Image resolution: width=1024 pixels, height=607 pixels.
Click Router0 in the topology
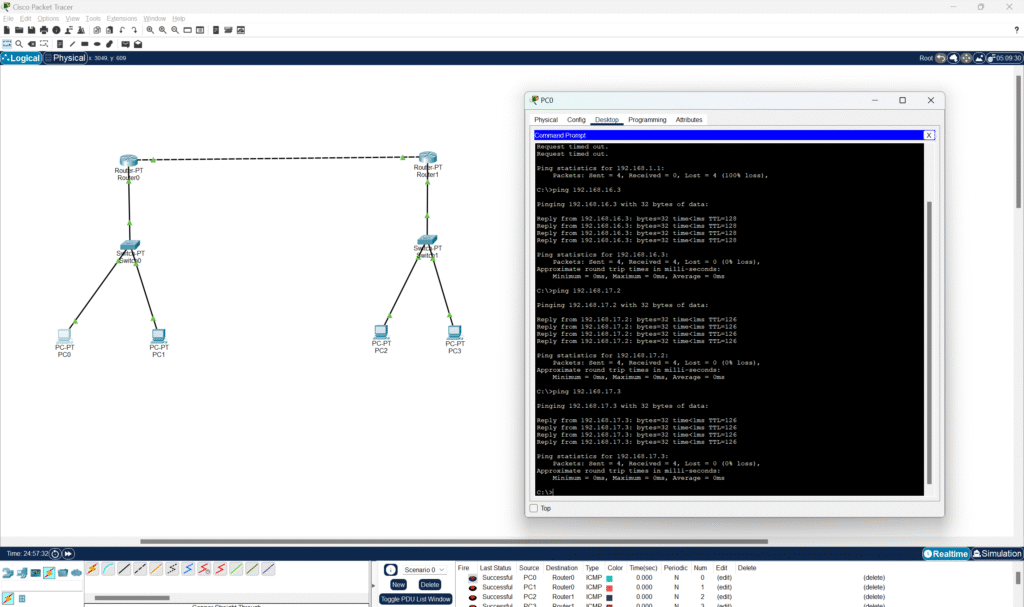click(x=129, y=161)
